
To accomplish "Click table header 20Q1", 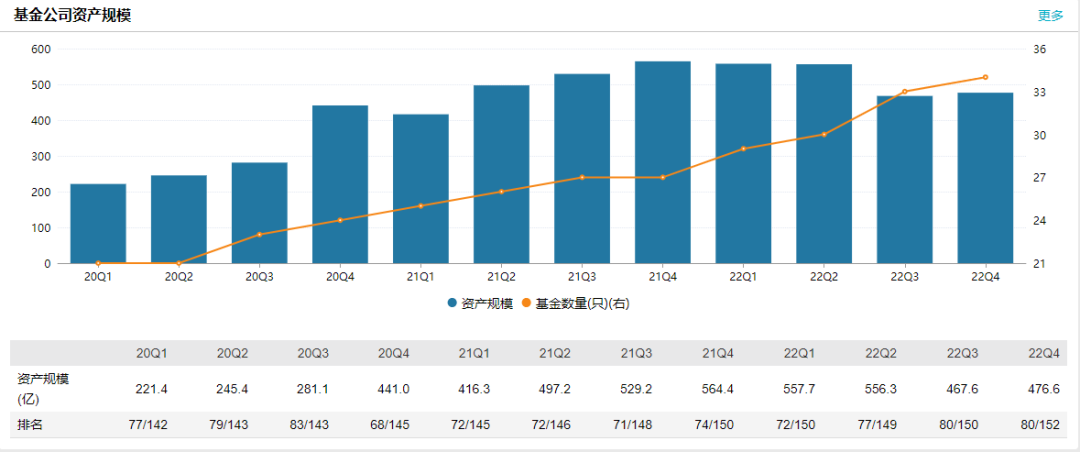I will pos(152,353).
